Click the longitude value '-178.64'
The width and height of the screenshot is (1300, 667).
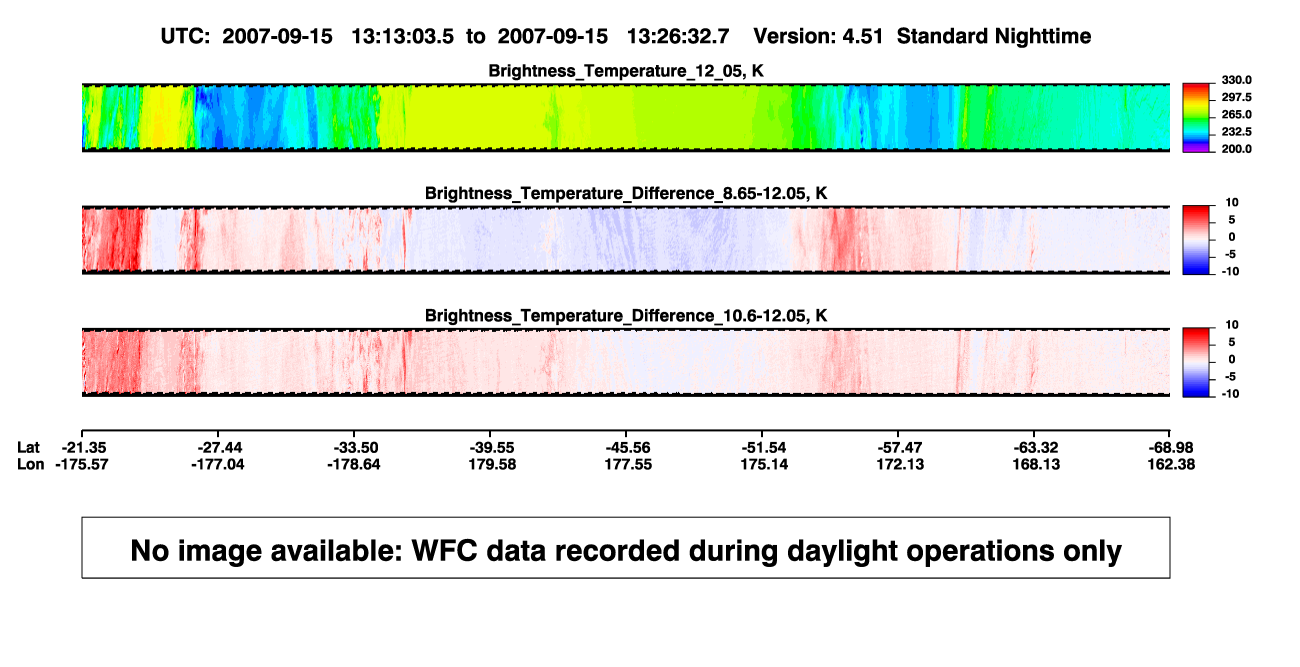pos(356,464)
